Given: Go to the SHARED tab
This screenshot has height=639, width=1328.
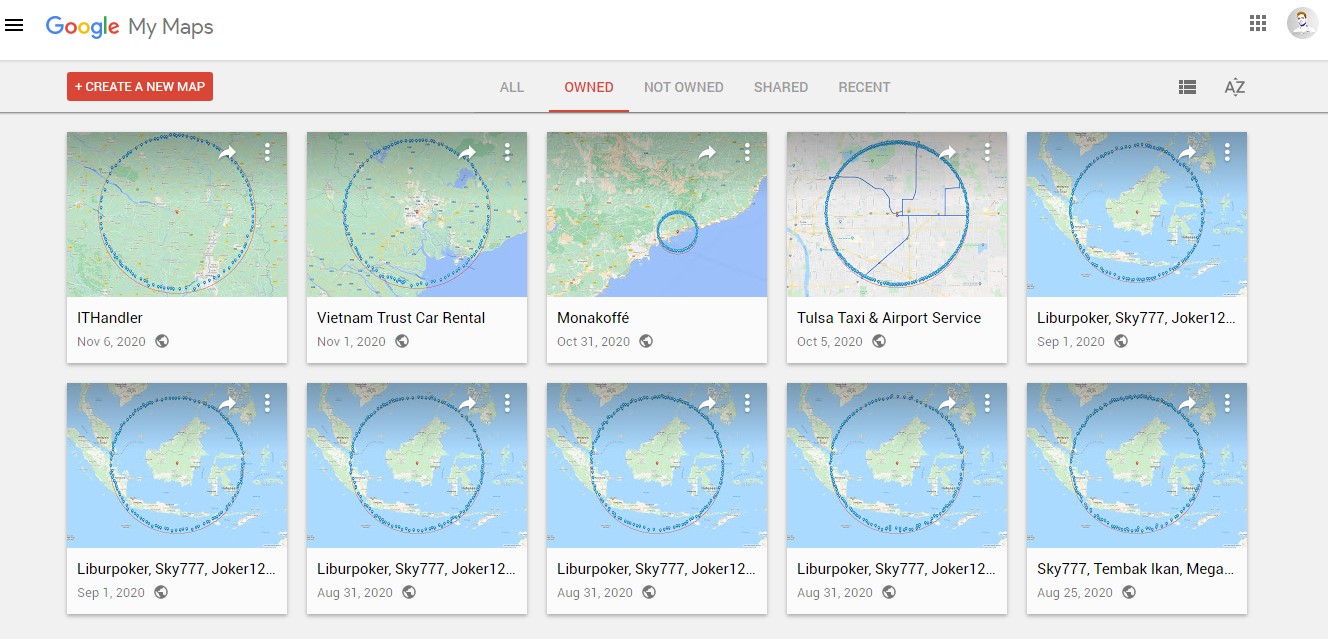Looking at the screenshot, I should (x=780, y=87).
